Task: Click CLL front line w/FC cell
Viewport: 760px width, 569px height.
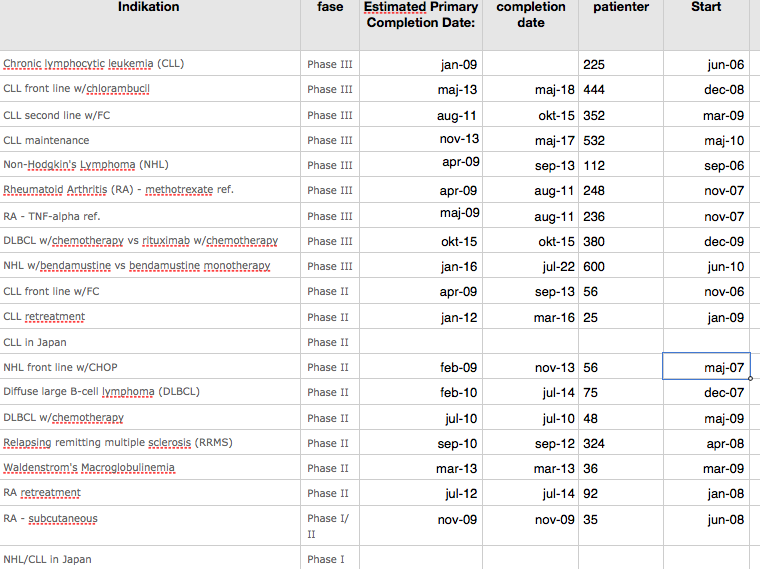Action: (150, 291)
